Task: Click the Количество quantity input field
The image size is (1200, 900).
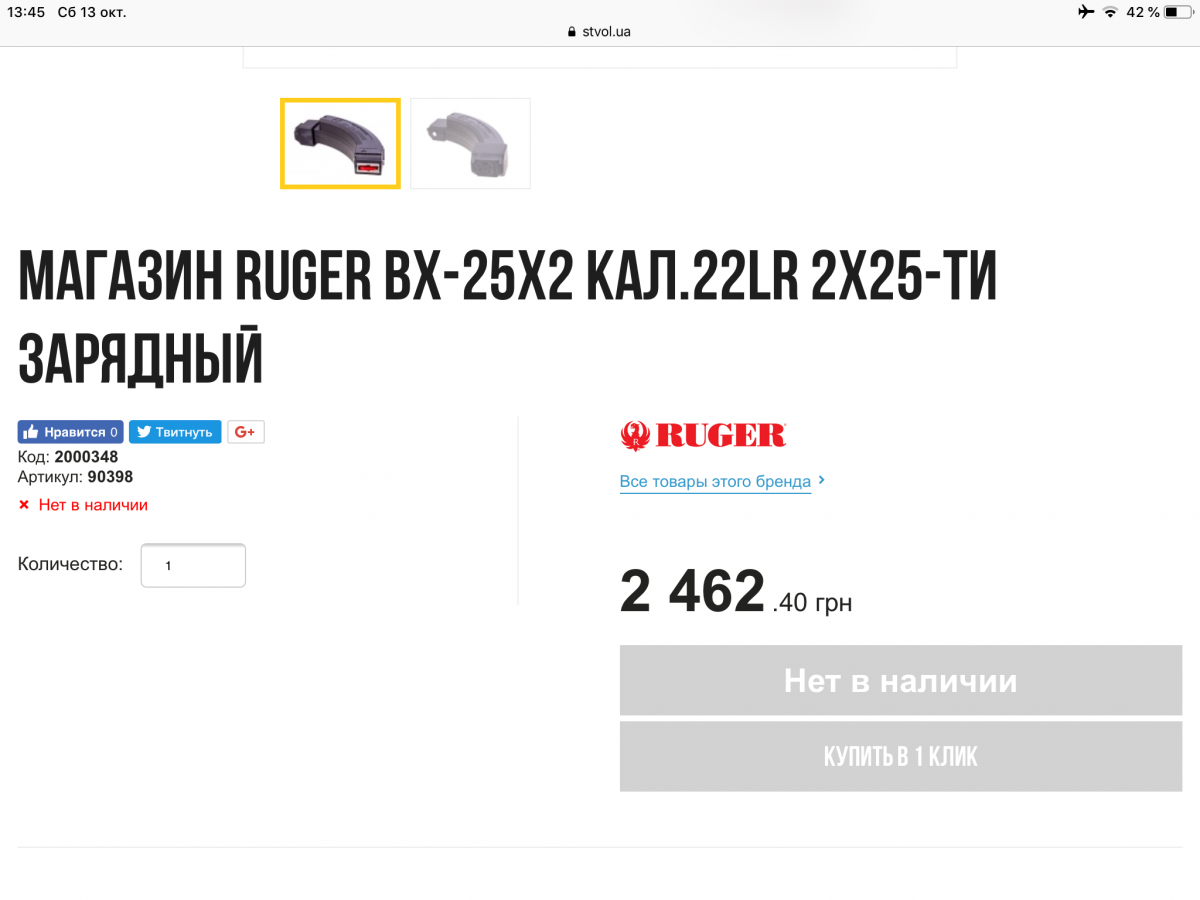Action: point(193,565)
